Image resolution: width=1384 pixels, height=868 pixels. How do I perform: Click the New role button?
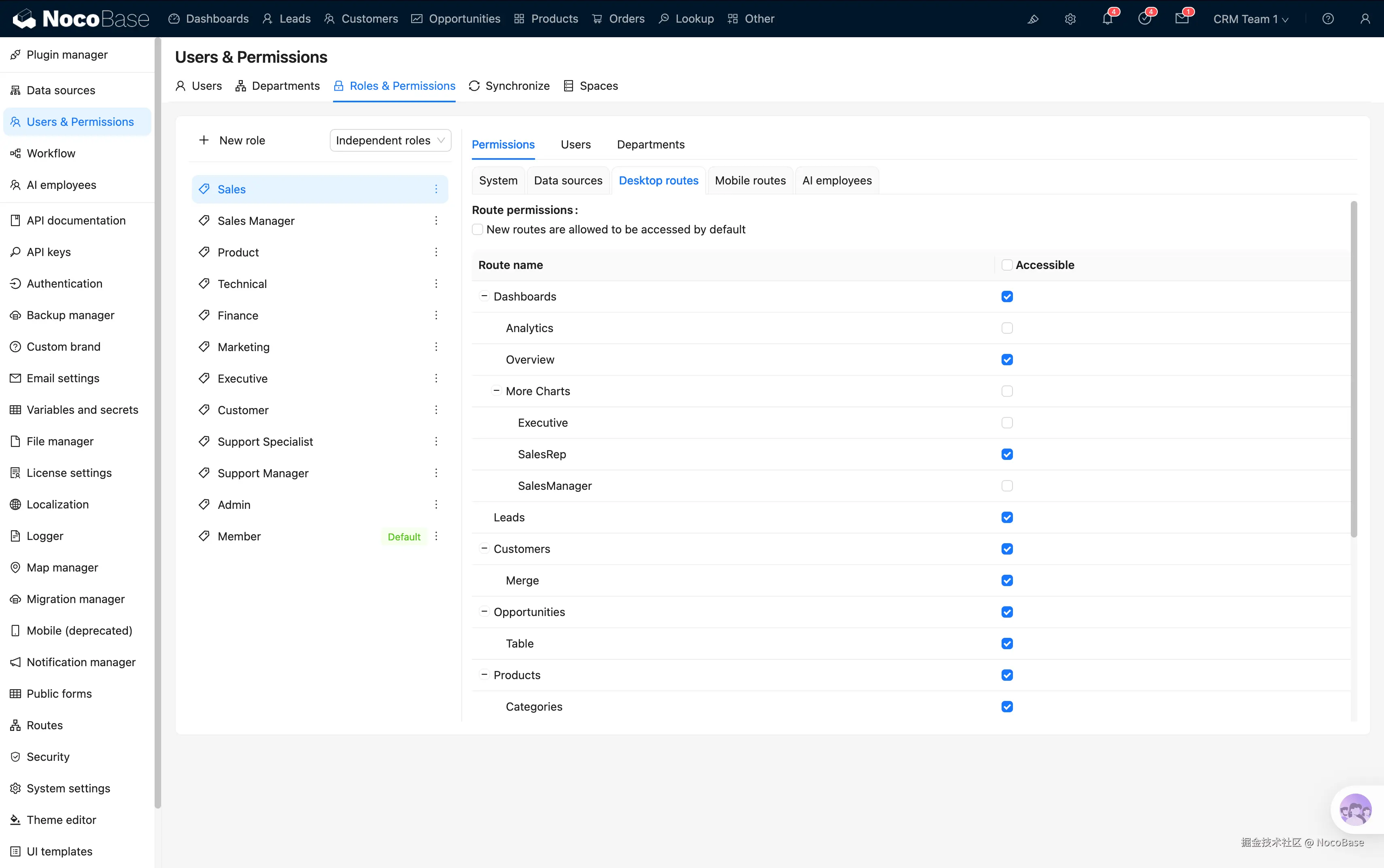point(232,141)
